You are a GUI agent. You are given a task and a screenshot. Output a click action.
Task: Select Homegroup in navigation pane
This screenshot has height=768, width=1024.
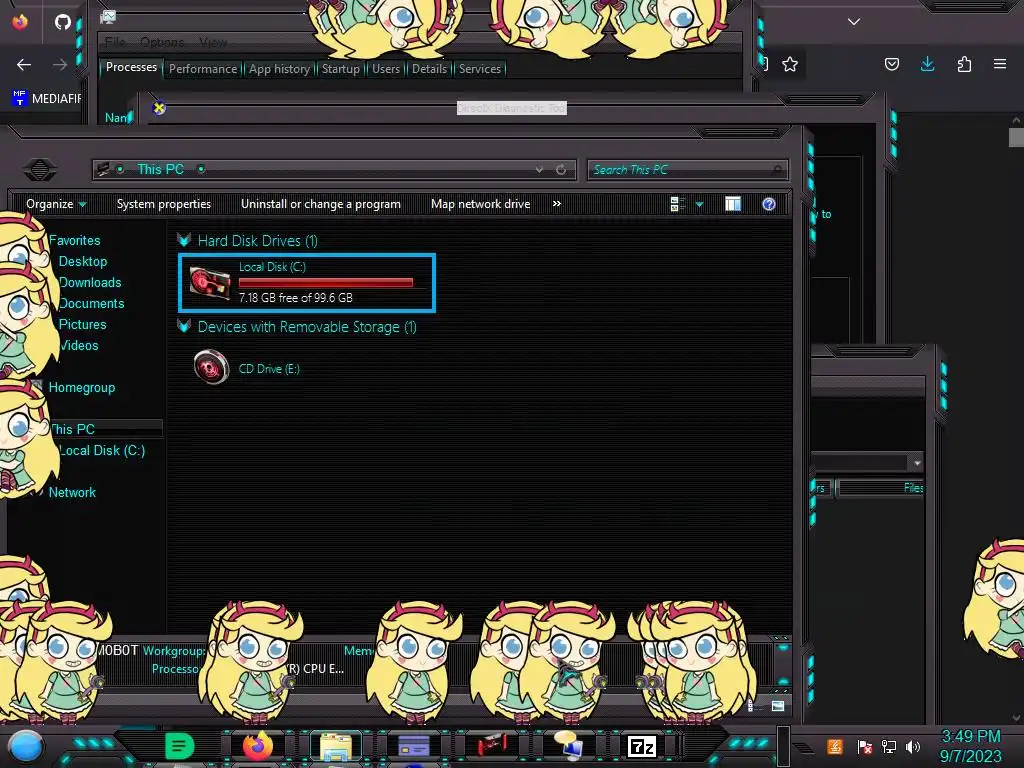[x=82, y=387]
